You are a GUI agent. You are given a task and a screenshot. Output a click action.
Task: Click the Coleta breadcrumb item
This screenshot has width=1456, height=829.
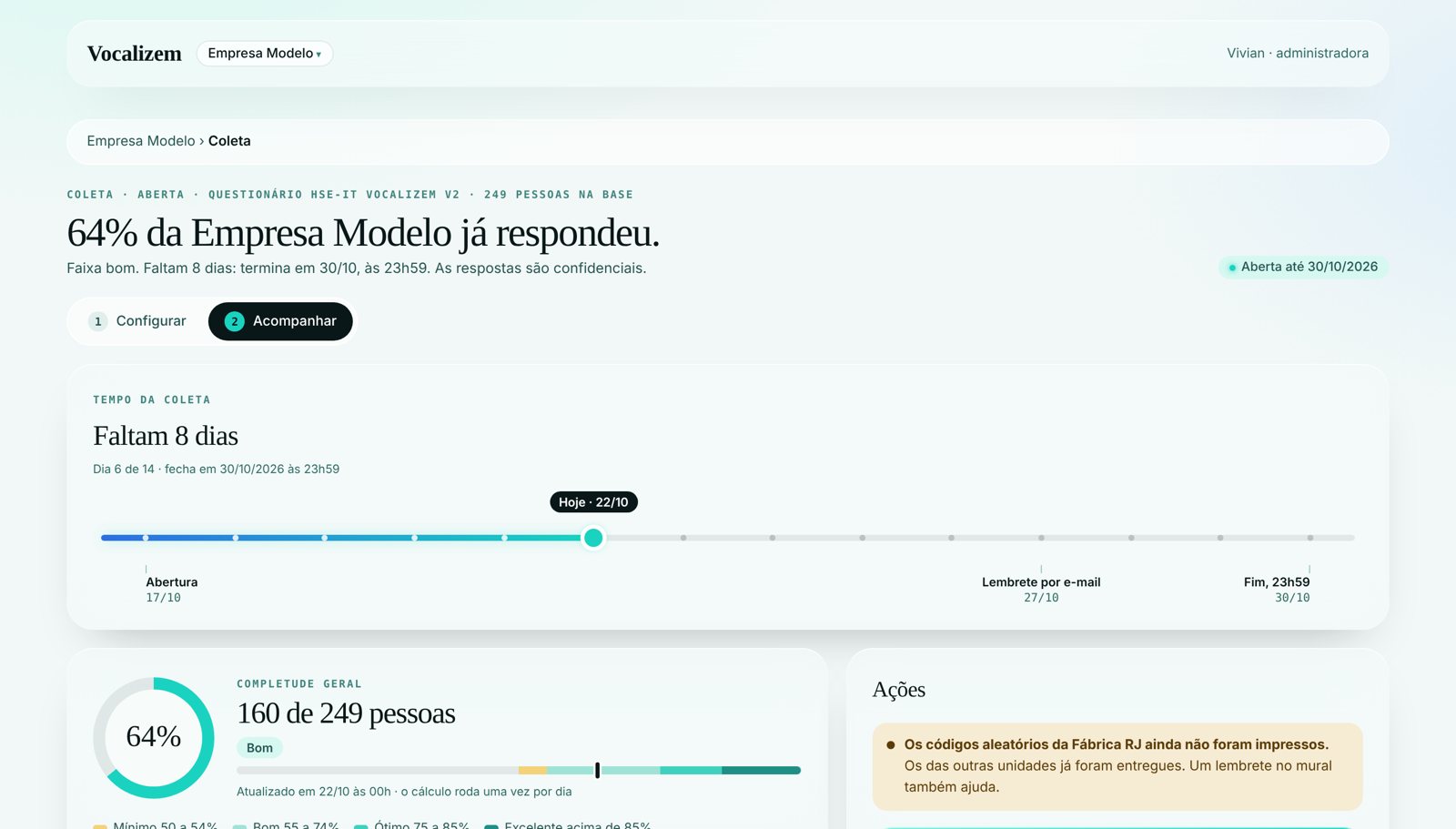[229, 141]
